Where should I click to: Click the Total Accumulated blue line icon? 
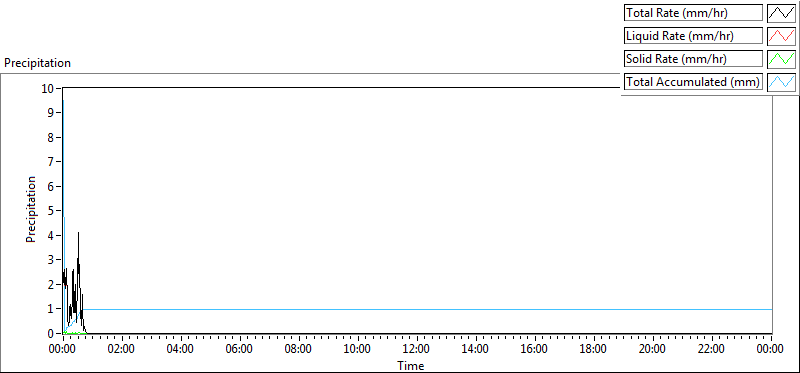pyautogui.click(x=781, y=82)
